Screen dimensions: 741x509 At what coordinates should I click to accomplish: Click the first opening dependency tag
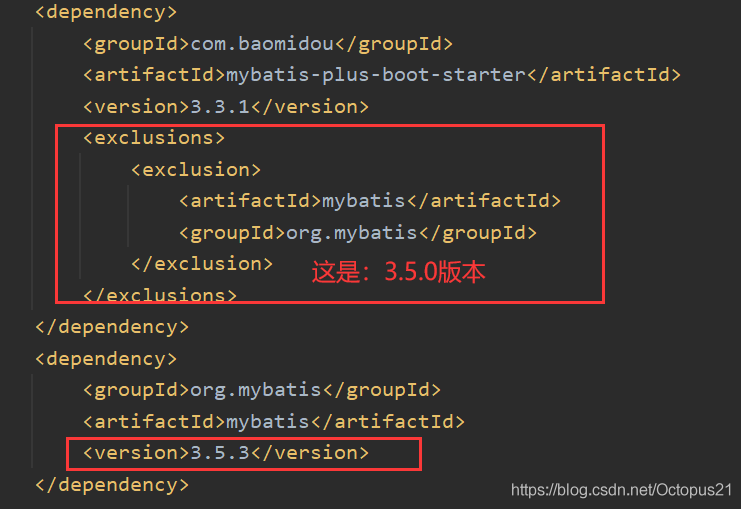(106, 13)
